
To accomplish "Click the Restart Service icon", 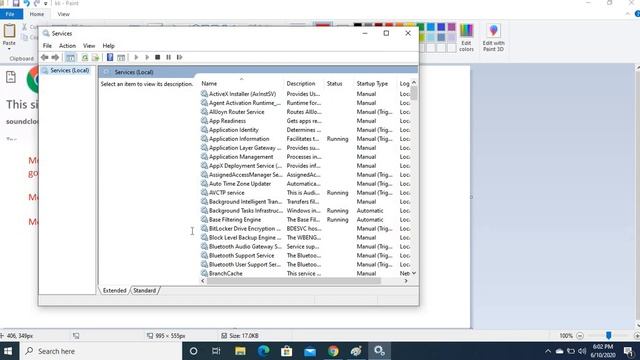I will [179, 58].
